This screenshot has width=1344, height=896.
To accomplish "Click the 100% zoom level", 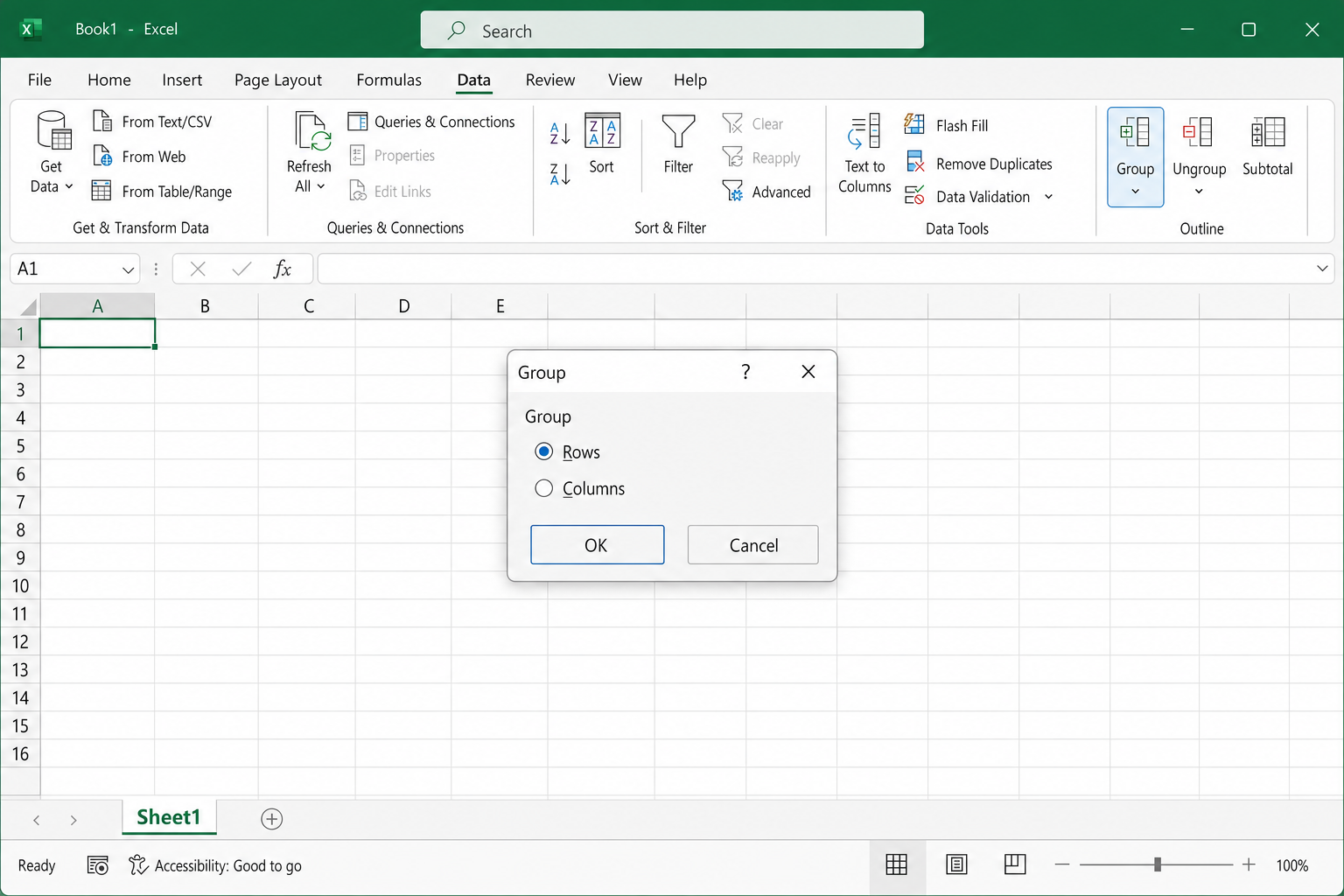I will (1292, 865).
